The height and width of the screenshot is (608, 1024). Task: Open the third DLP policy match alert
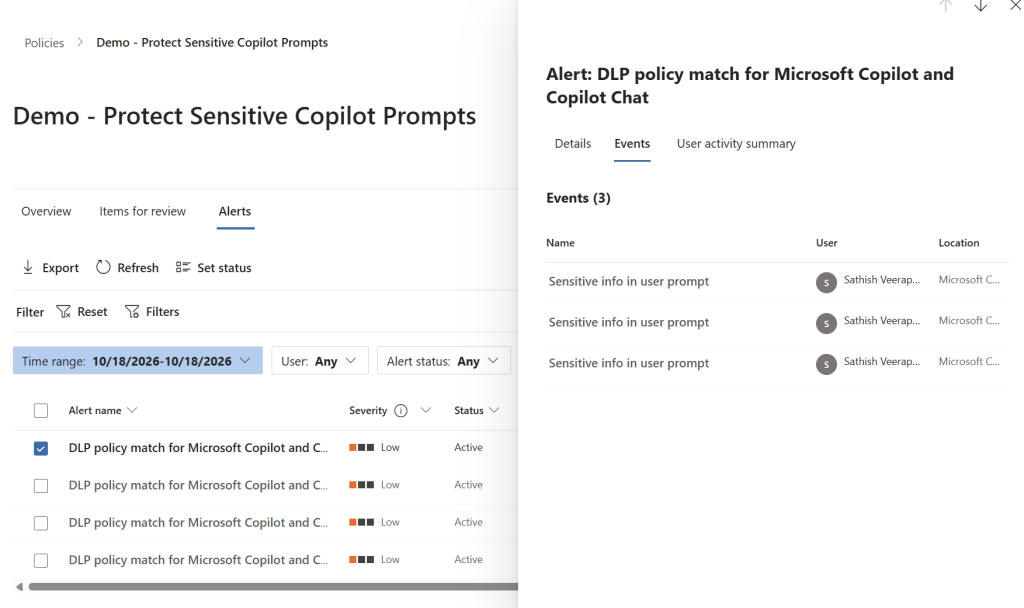(x=199, y=522)
